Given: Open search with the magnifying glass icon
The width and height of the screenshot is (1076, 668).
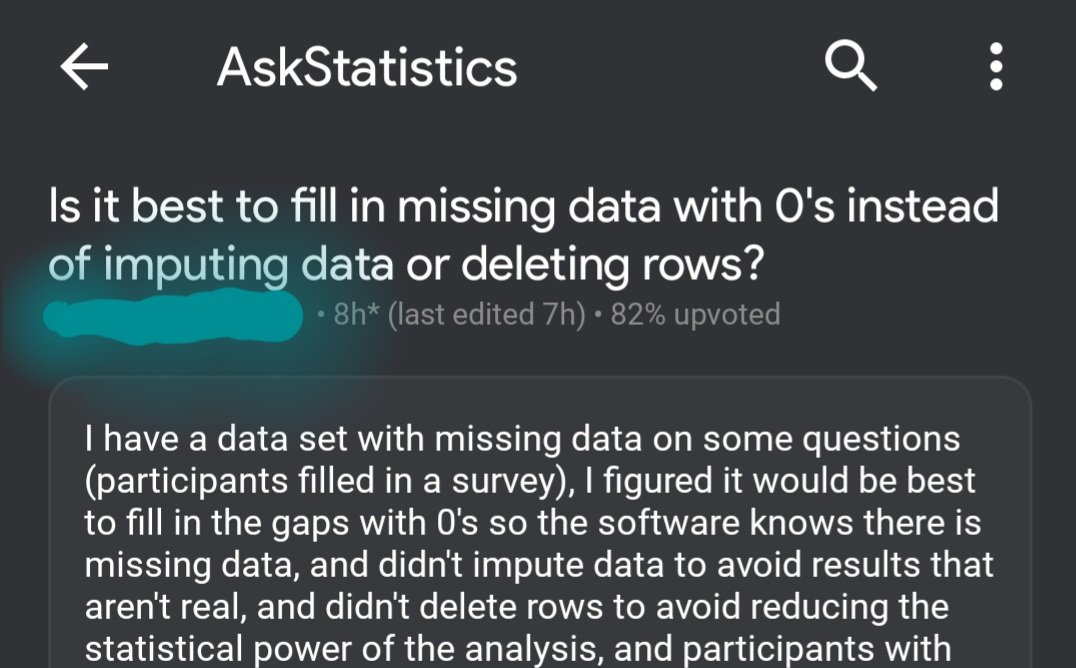Looking at the screenshot, I should click(x=851, y=67).
